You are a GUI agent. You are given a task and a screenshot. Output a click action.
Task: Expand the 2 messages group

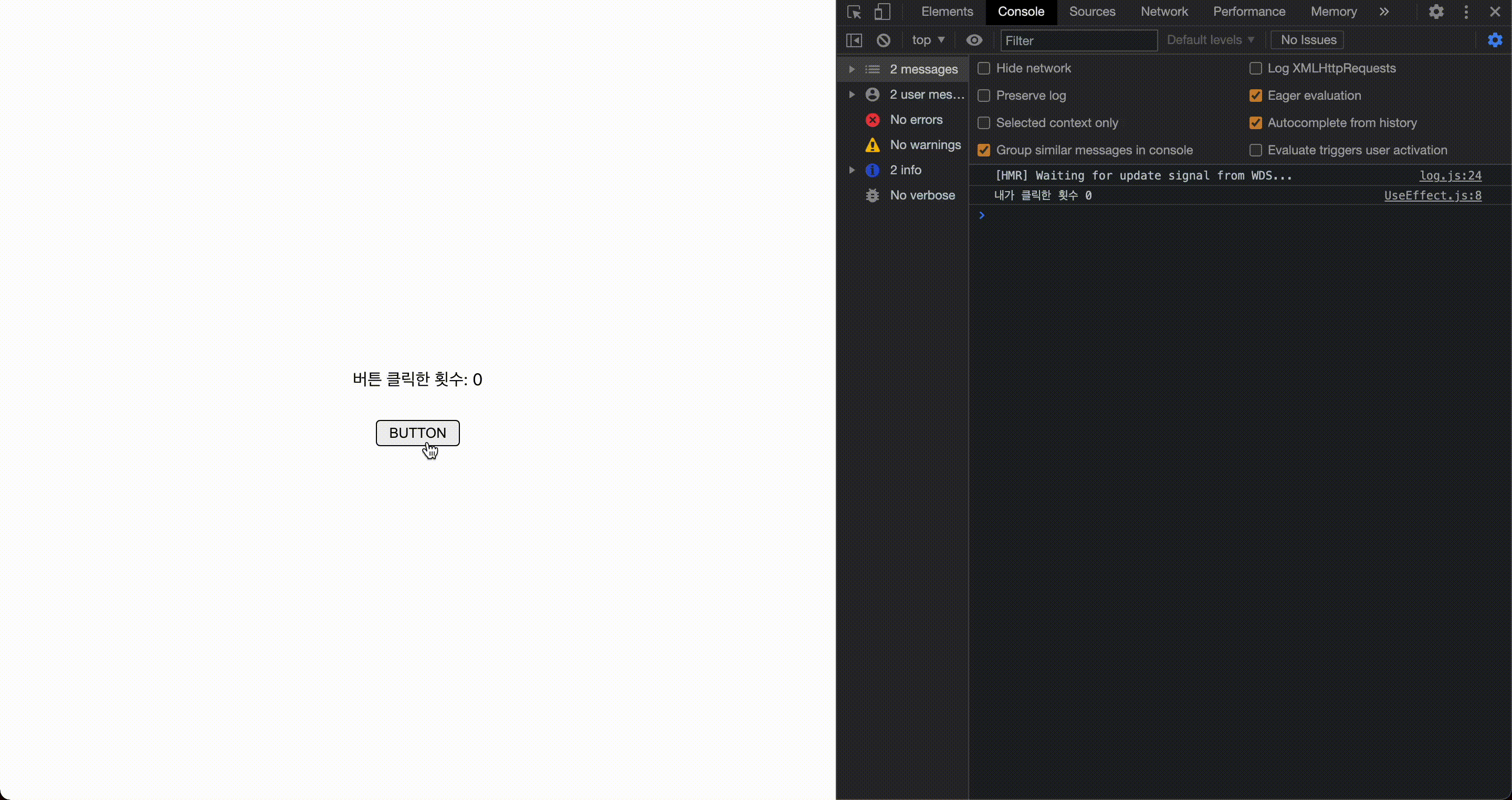point(851,68)
